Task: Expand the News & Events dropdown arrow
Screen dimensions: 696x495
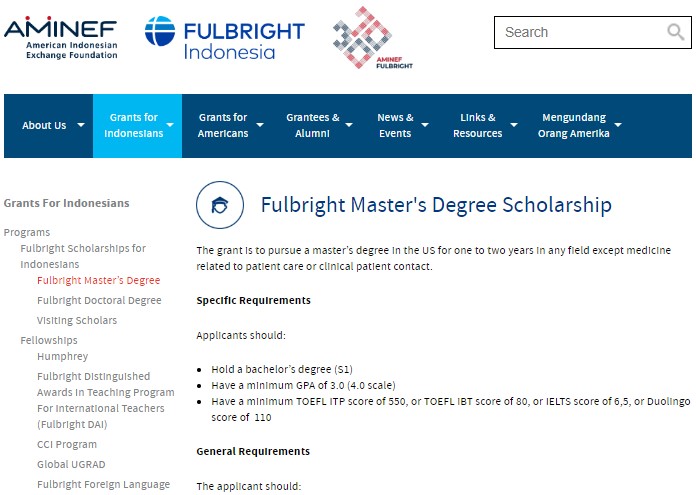Action: [x=426, y=126]
